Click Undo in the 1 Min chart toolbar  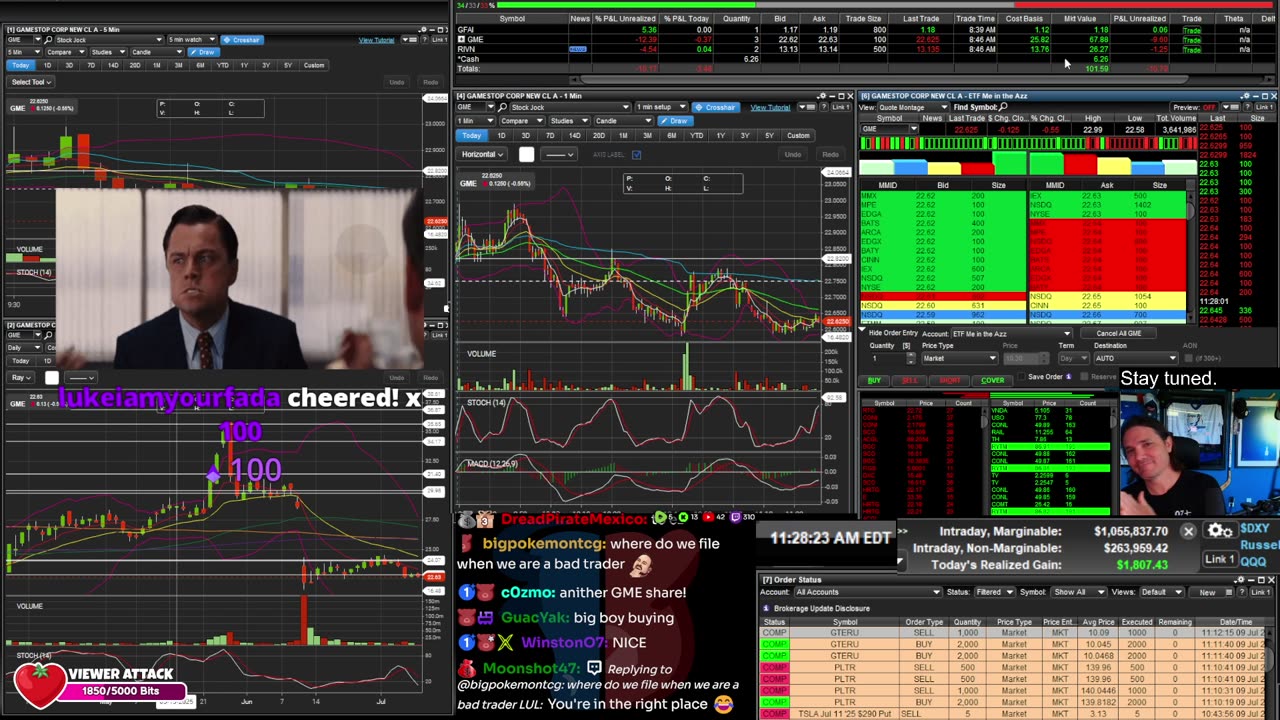pyautogui.click(x=792, y=154)
